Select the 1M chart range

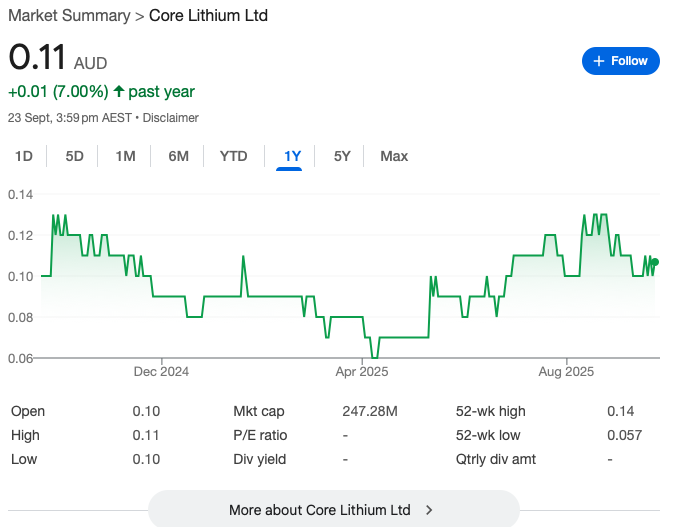coord(125,156)
